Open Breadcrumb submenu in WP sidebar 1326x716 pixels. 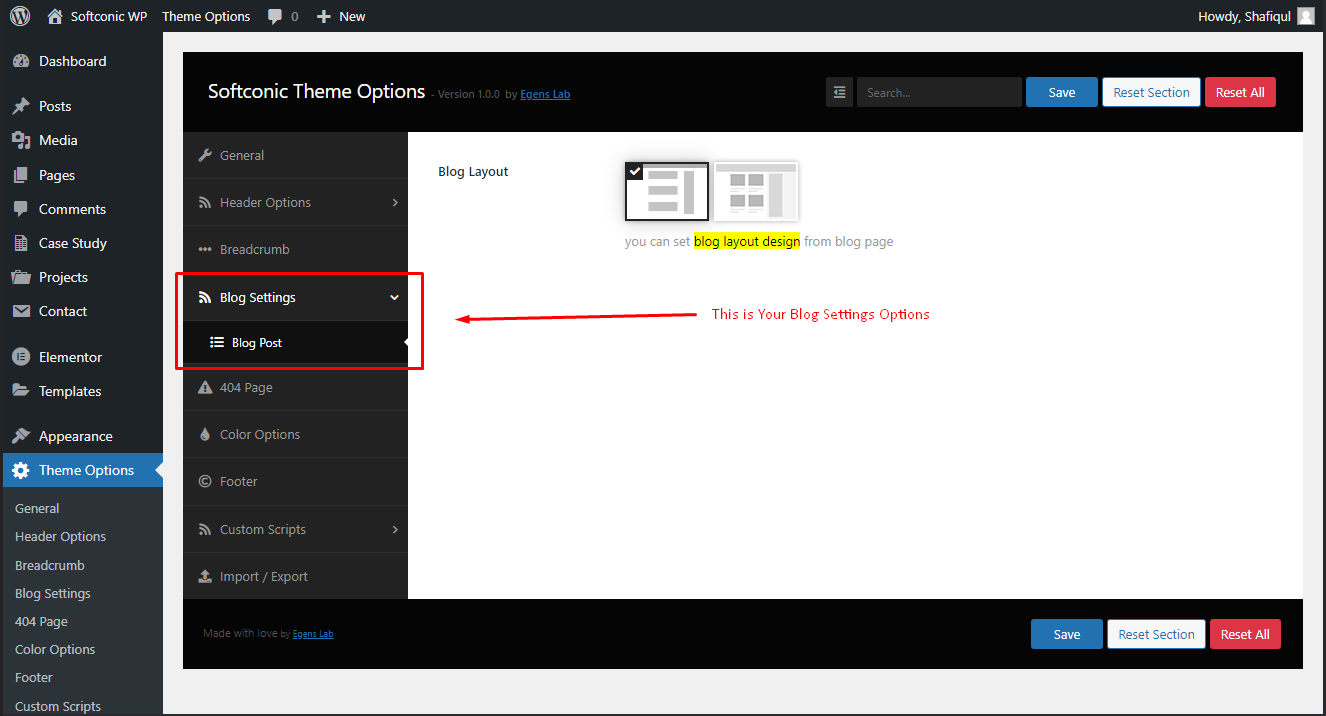50,565
